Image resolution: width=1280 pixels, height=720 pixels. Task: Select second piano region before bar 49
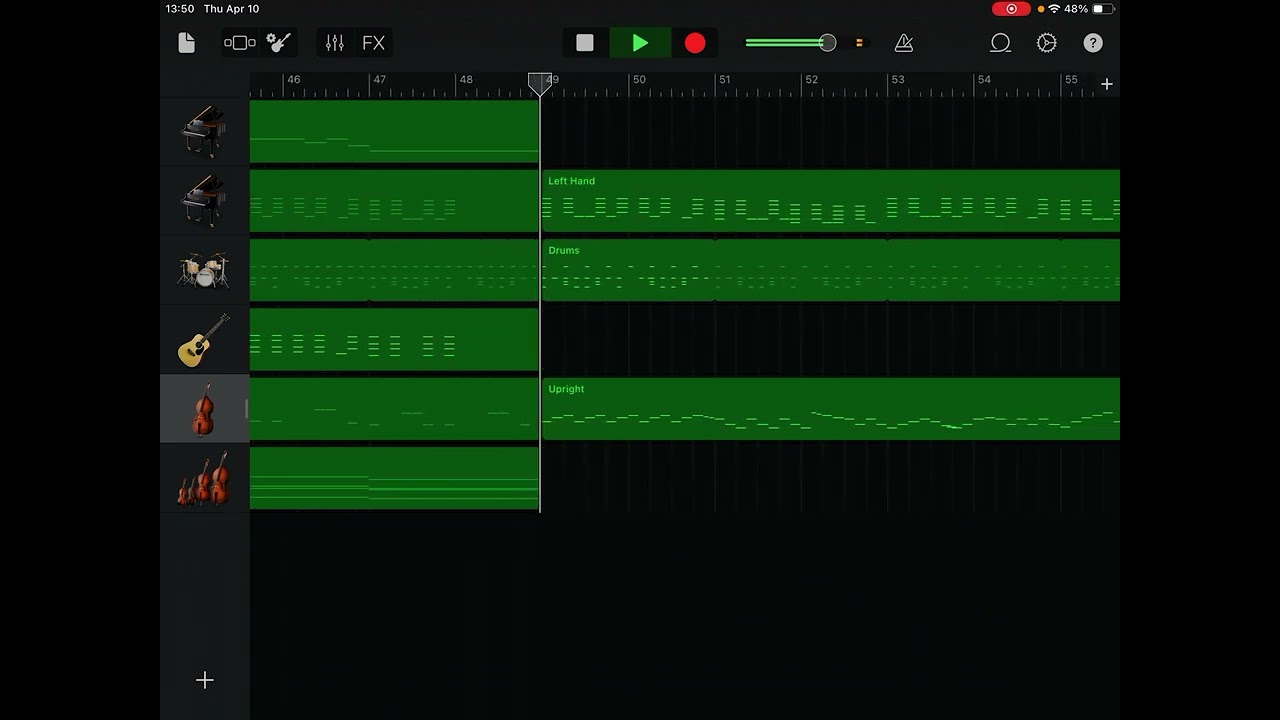(x=394, y=201)
